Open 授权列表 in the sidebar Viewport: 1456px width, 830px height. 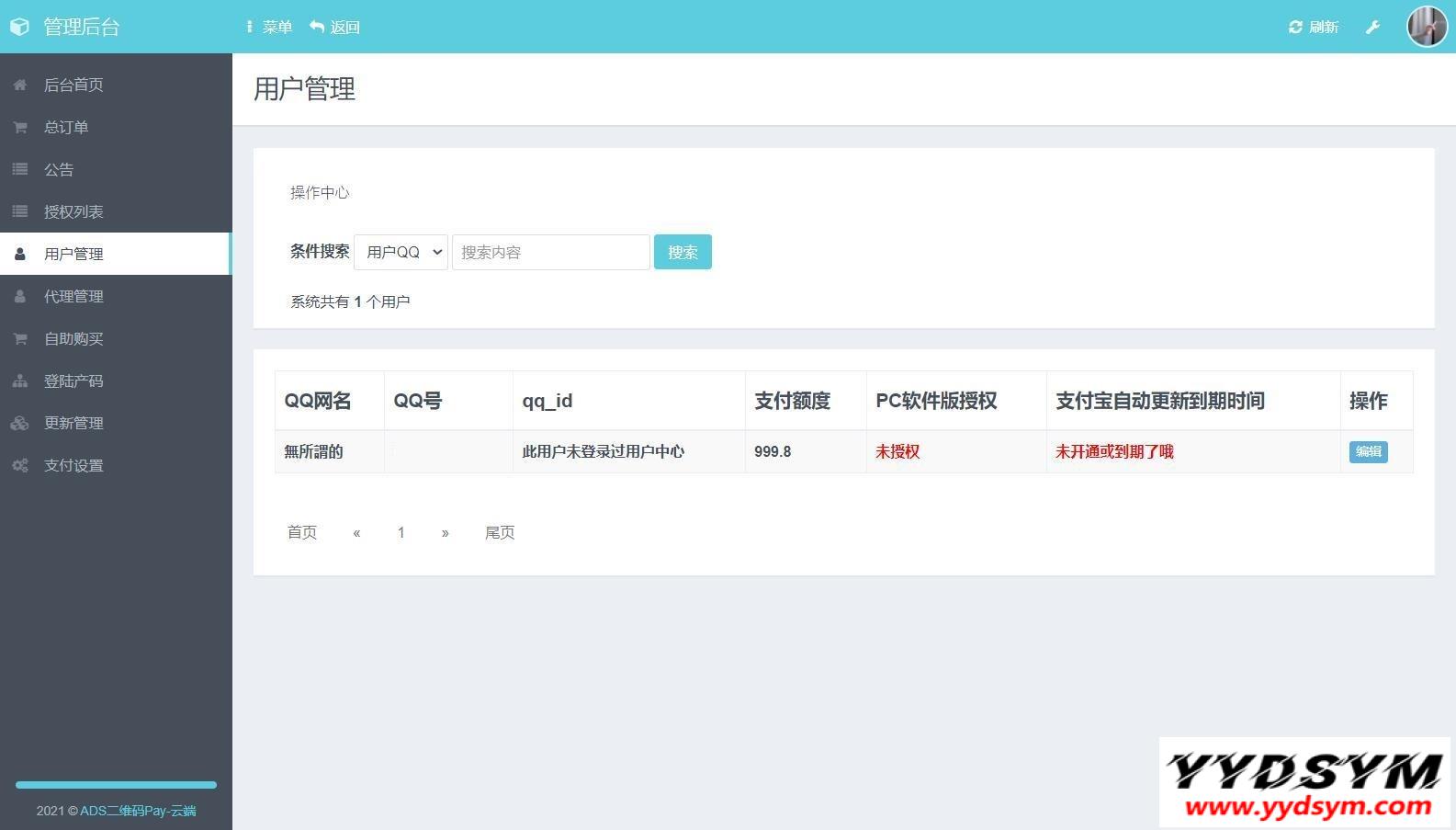[73, 212]
